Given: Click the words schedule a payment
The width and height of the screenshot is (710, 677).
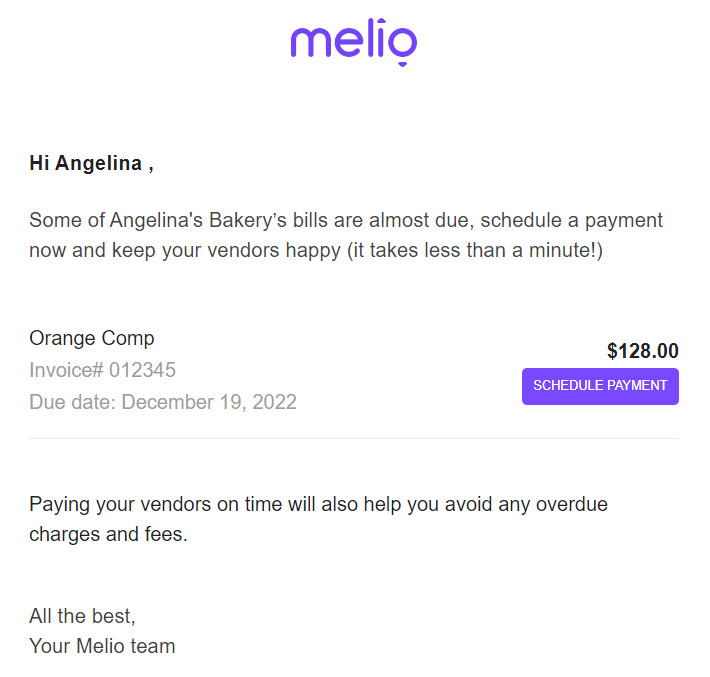Looking at the screenshot, I should click(571, 221).
